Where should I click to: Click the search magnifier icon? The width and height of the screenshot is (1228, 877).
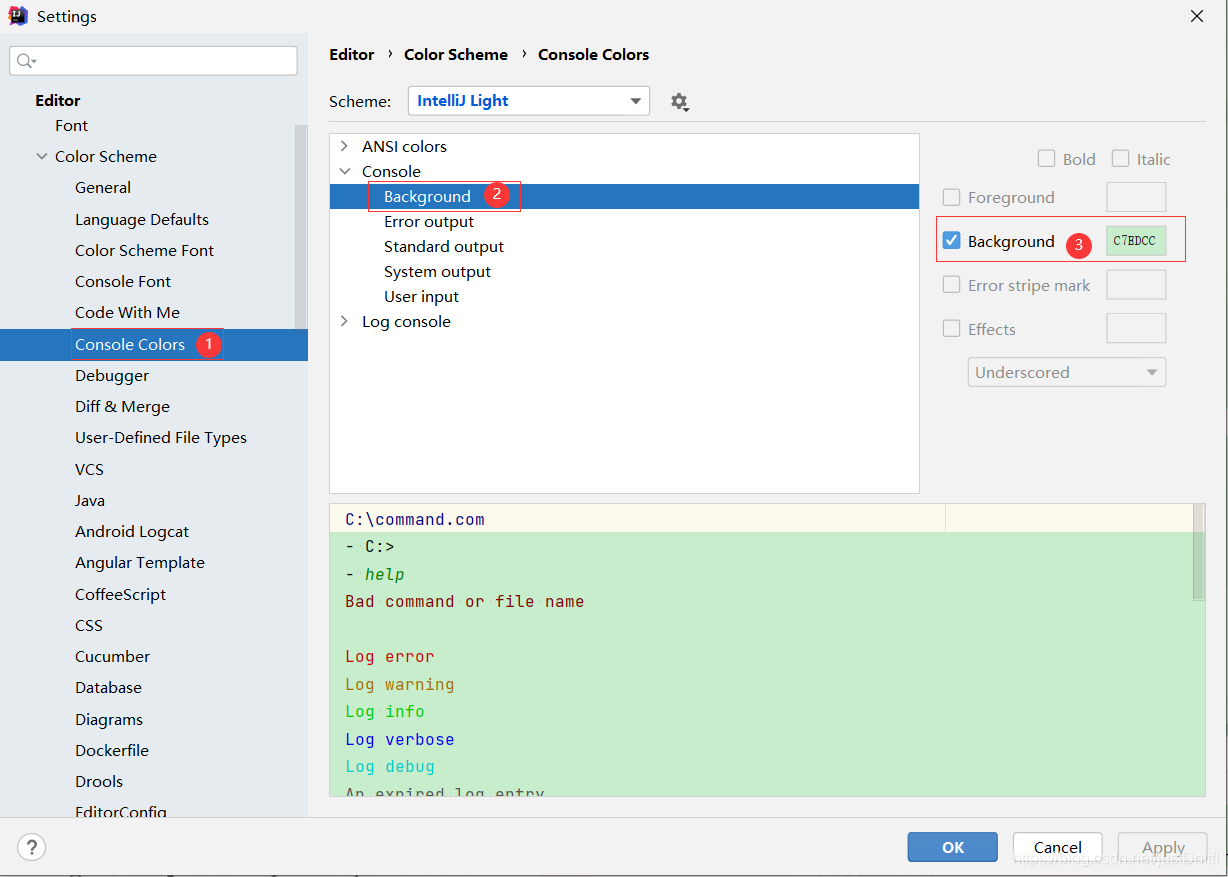coord(26,61)
